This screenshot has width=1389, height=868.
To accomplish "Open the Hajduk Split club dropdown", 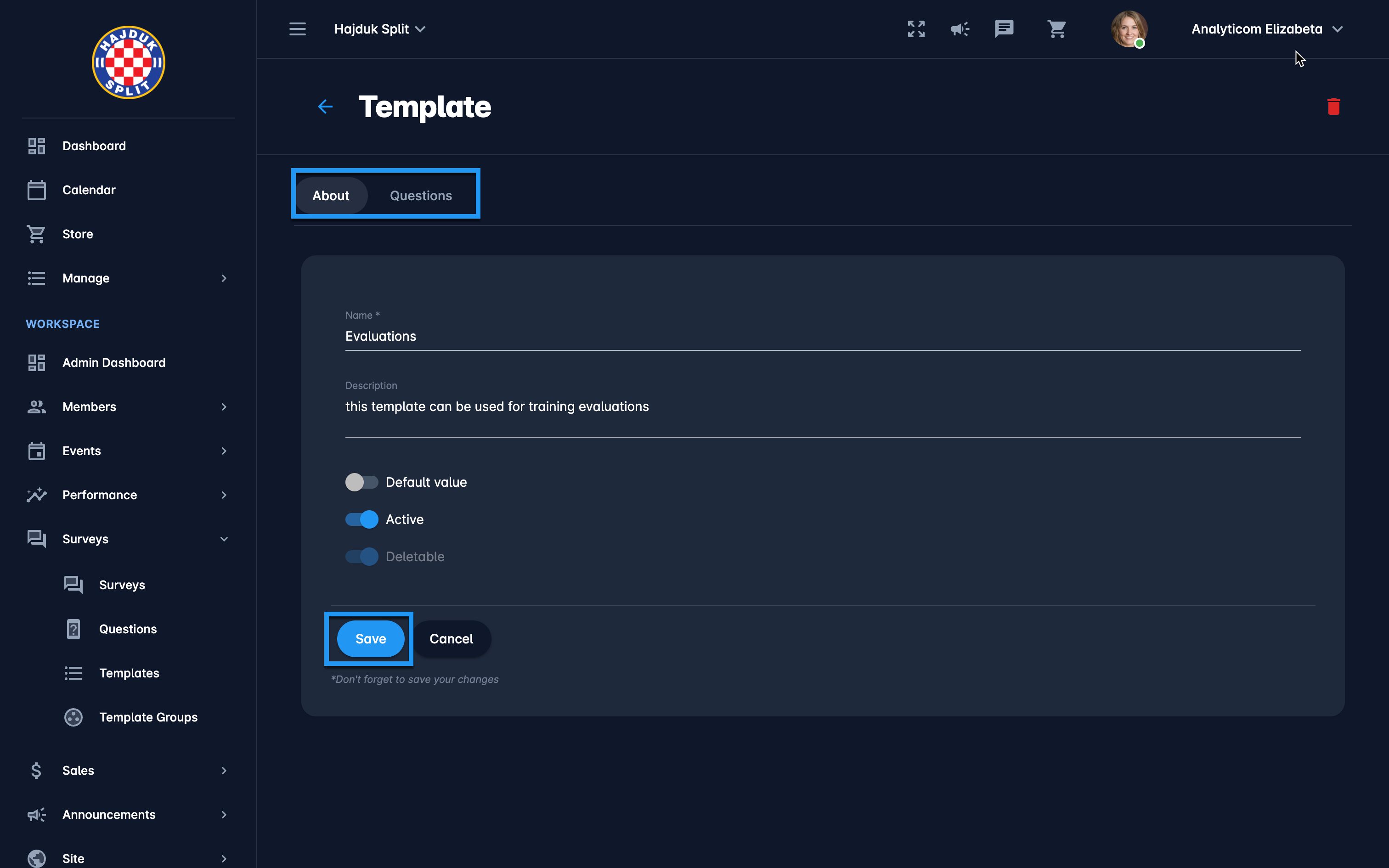I will click(380, 28).
